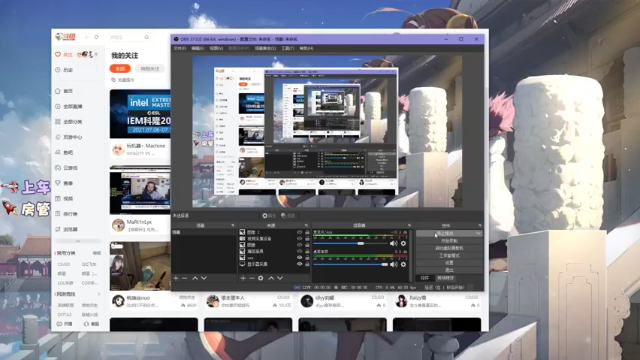Collapse the Douyu sidebar chevron
Image resolution: width=640 pixels, height=360 pixels.
[78, 241]
